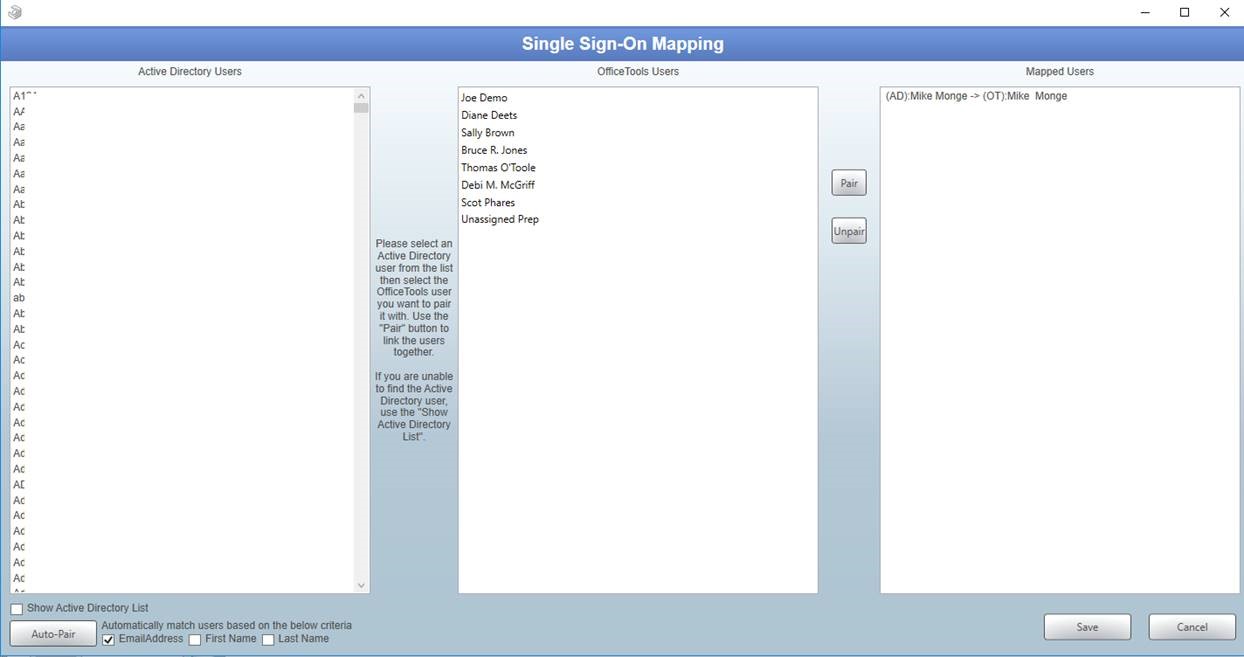Close the Single Sign-On Mapping window
The image size is (1244, 657).
[1225, 12]
